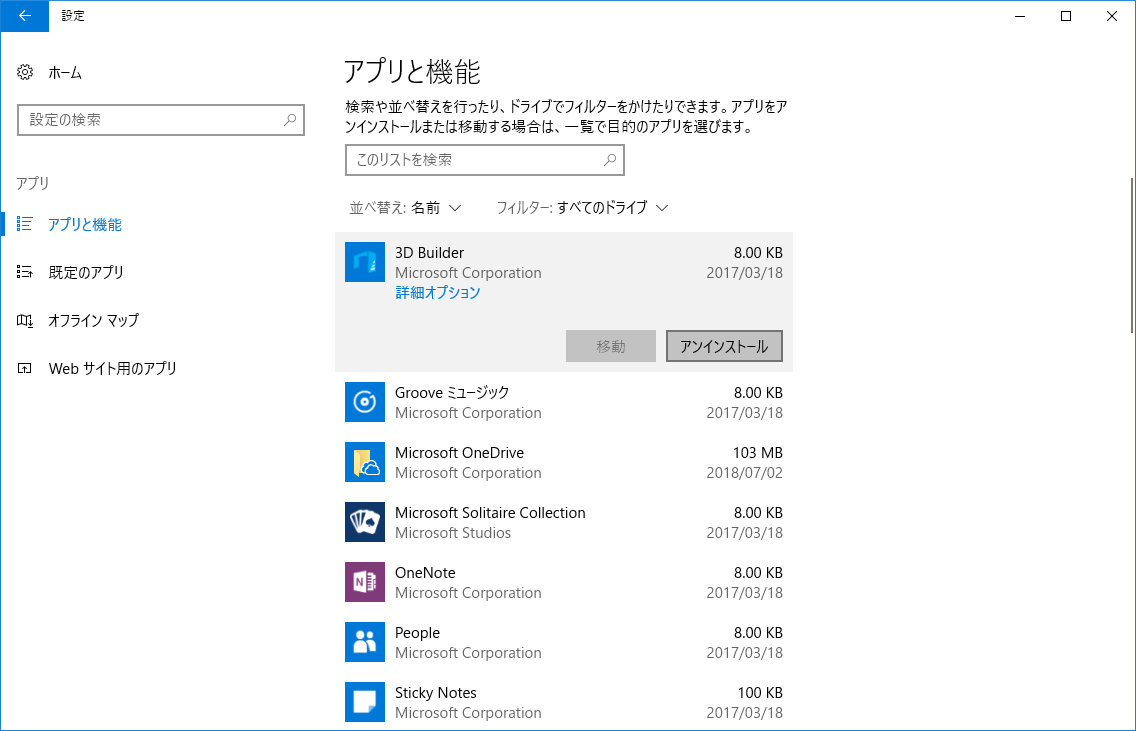This screenshot has width=1136, height=731.
Task: Go back using the back arrow
Action: (25, 16)
